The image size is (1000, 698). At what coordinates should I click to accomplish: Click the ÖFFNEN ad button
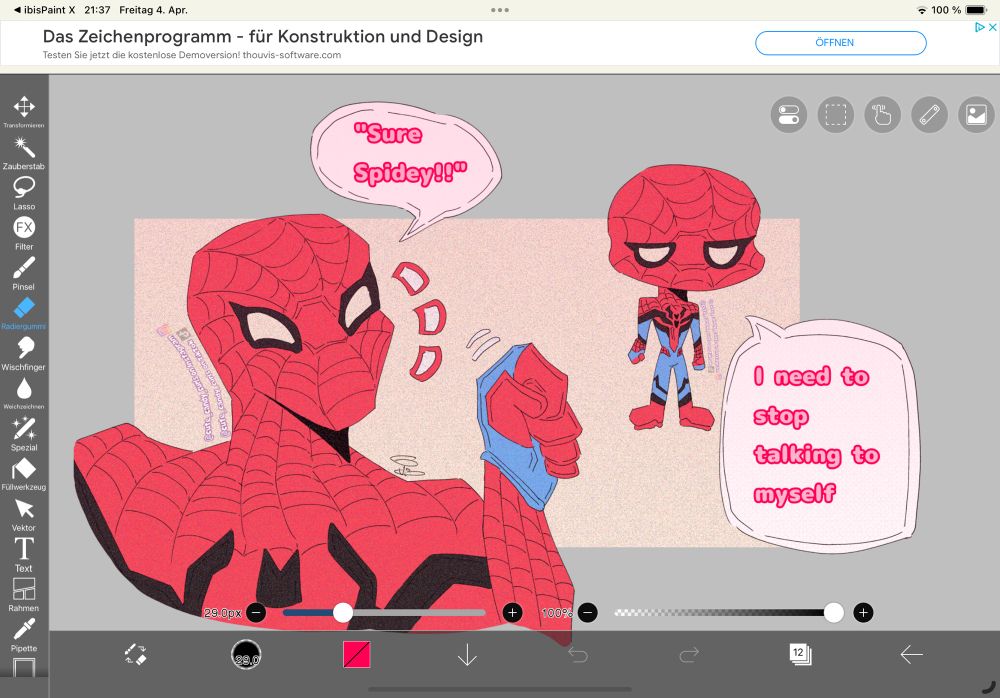pos(841,43)
